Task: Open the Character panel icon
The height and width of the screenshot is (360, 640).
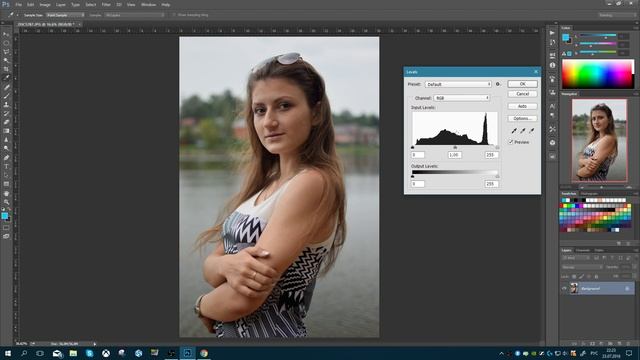Action: 552,106
